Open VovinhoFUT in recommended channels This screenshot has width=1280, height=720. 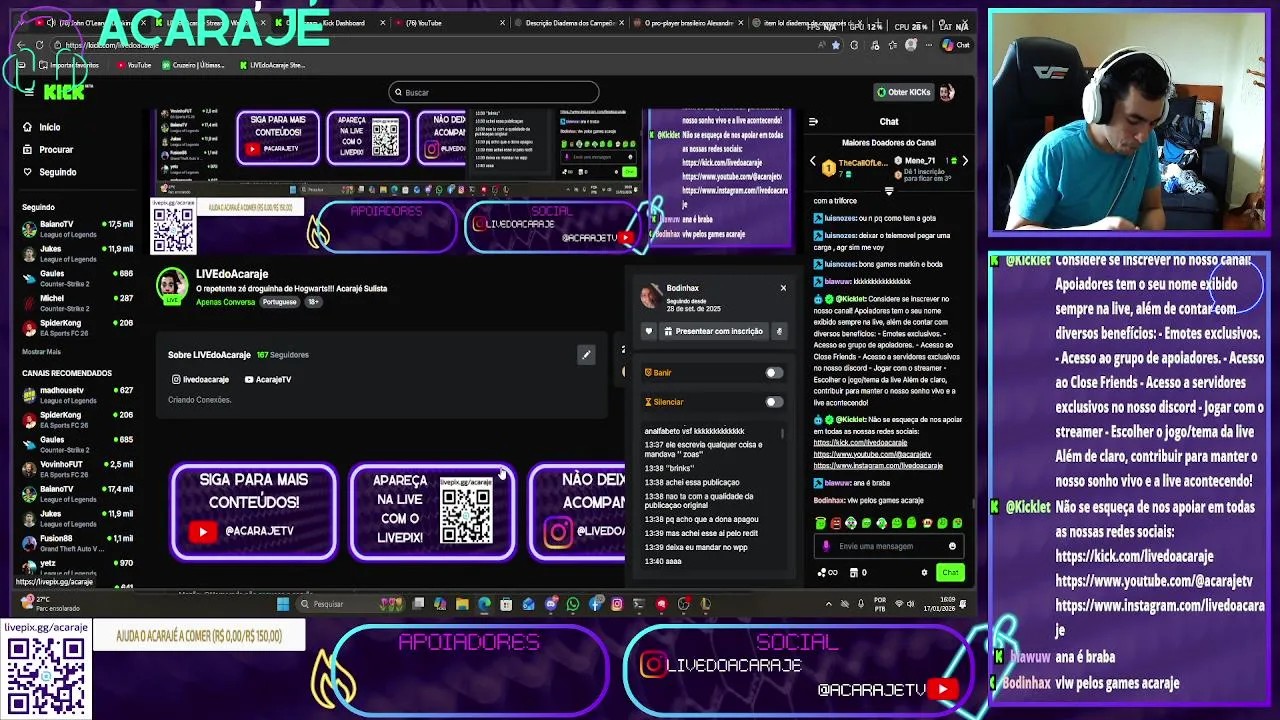78,469
